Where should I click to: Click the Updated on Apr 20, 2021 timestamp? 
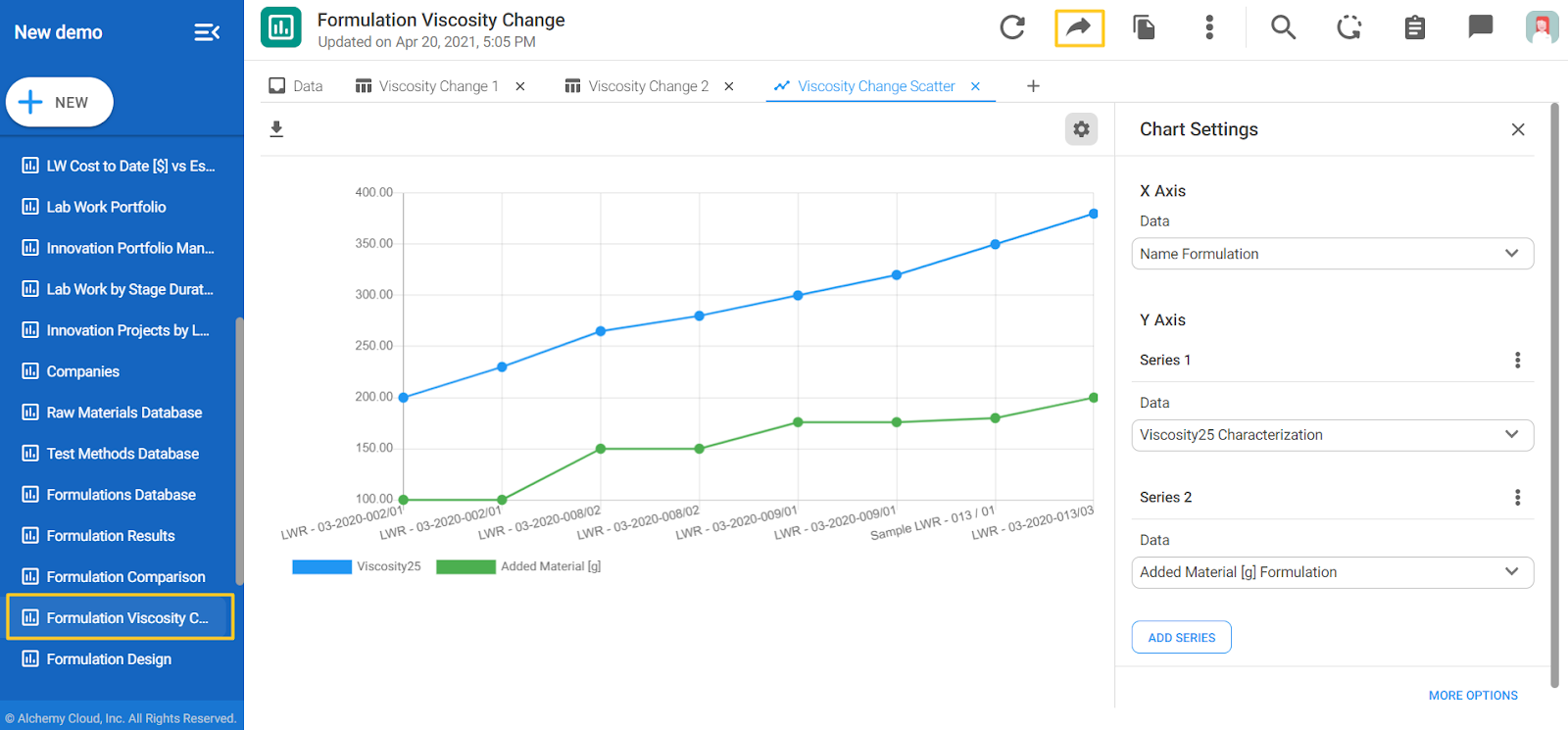[426, 42]
